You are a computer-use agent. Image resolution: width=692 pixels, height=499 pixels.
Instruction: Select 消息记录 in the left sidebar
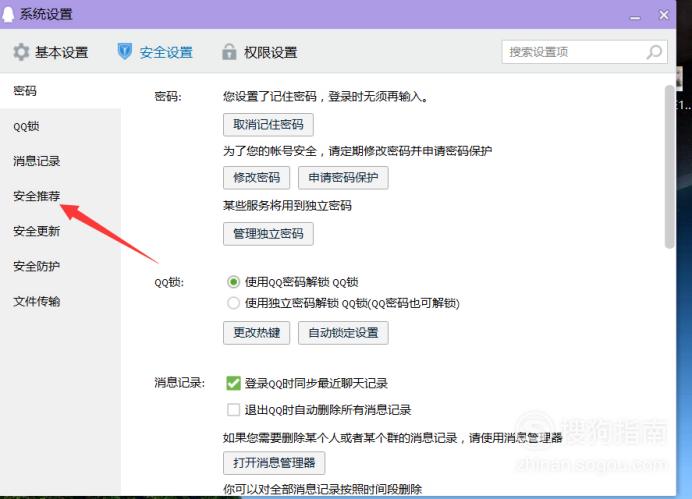click(x=60, y=161)
